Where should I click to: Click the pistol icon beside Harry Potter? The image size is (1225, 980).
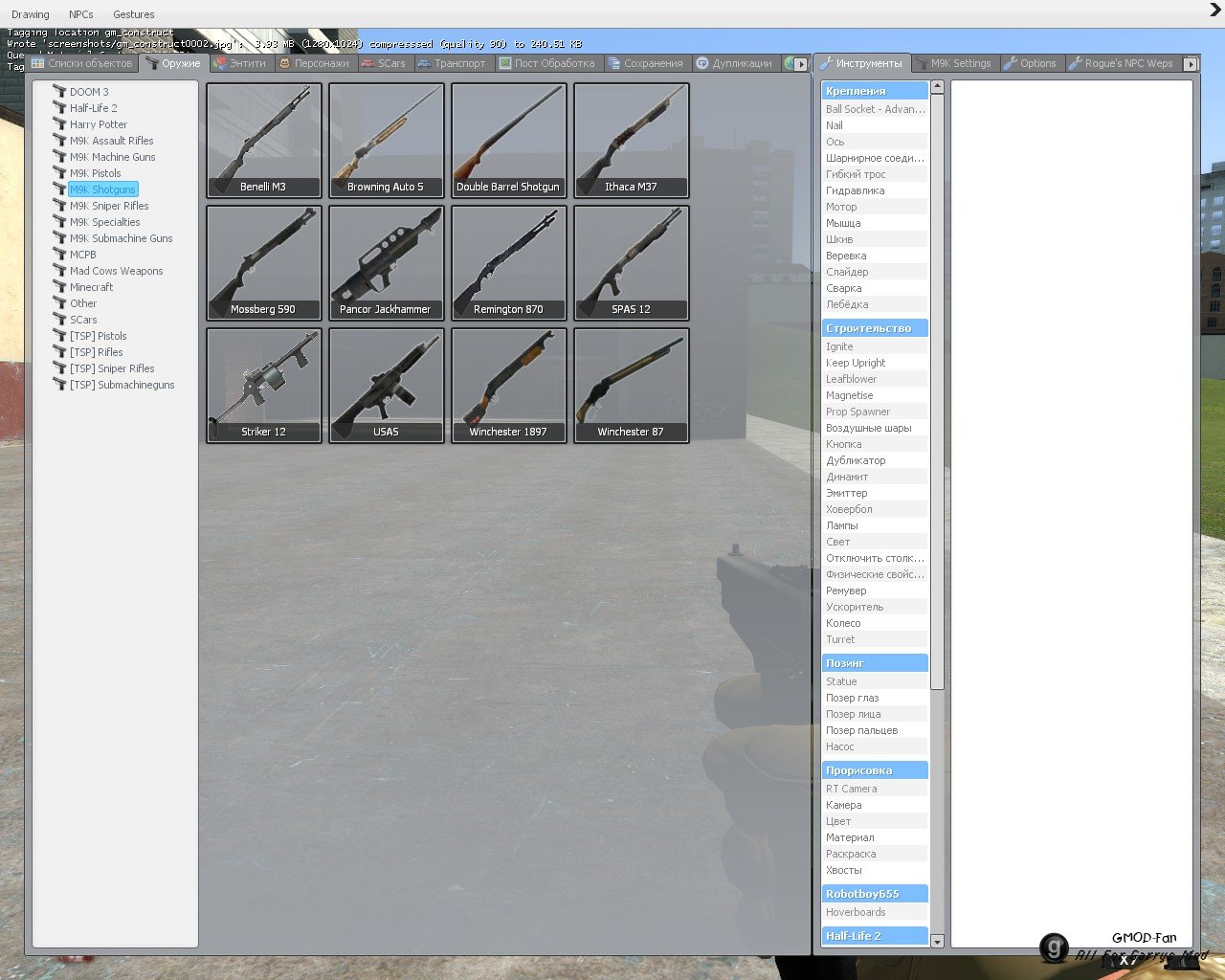tap(59, 124)
